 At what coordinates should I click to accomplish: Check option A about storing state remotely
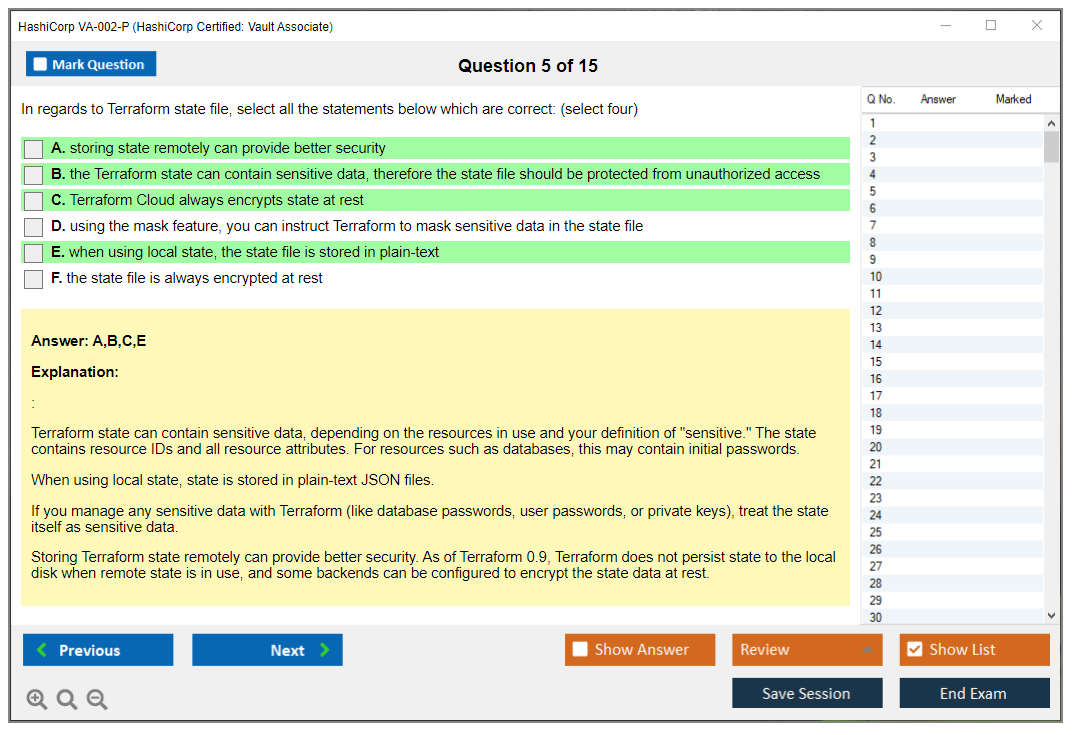[34, 149]
